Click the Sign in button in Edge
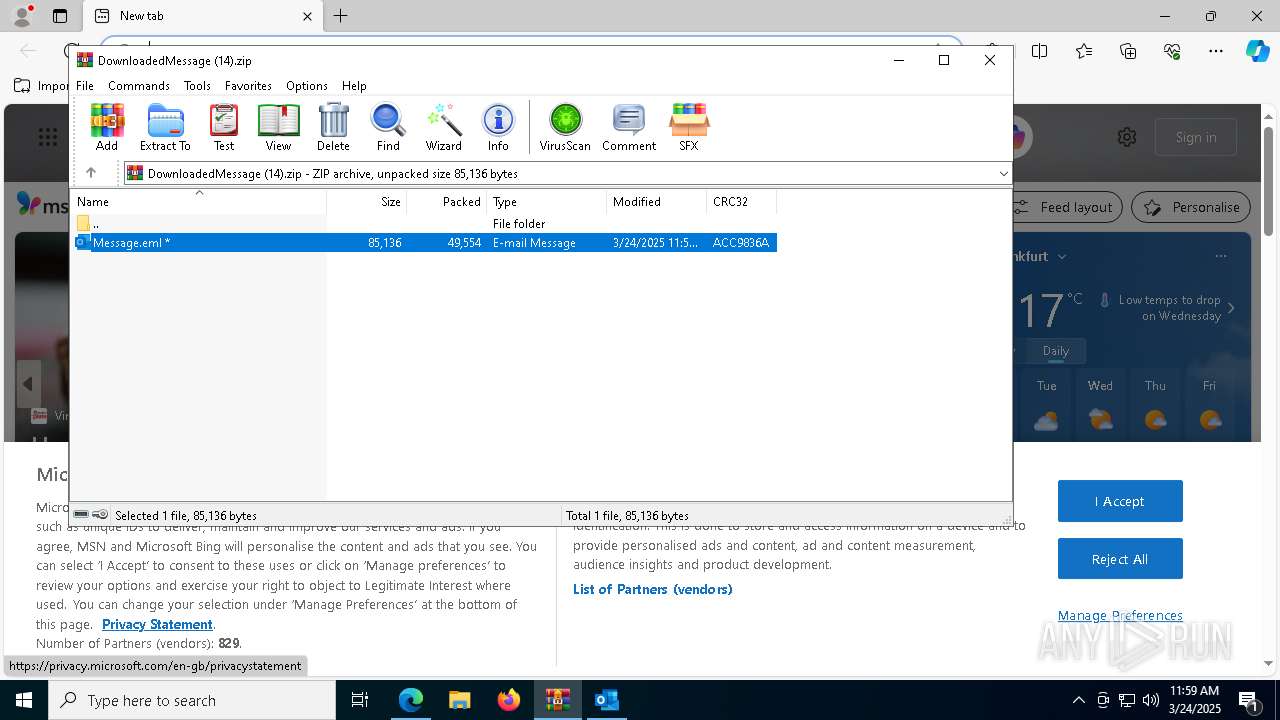Image resolution: width=1280 pixels, height=720 pixels. [1196, 137]
